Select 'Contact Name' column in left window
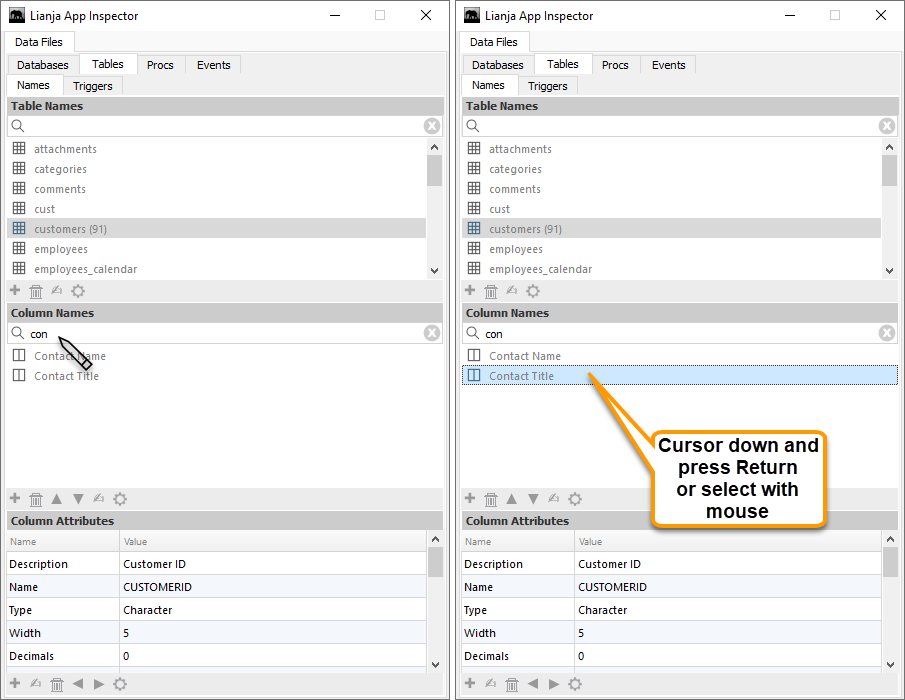 click(x=70, y=356)
